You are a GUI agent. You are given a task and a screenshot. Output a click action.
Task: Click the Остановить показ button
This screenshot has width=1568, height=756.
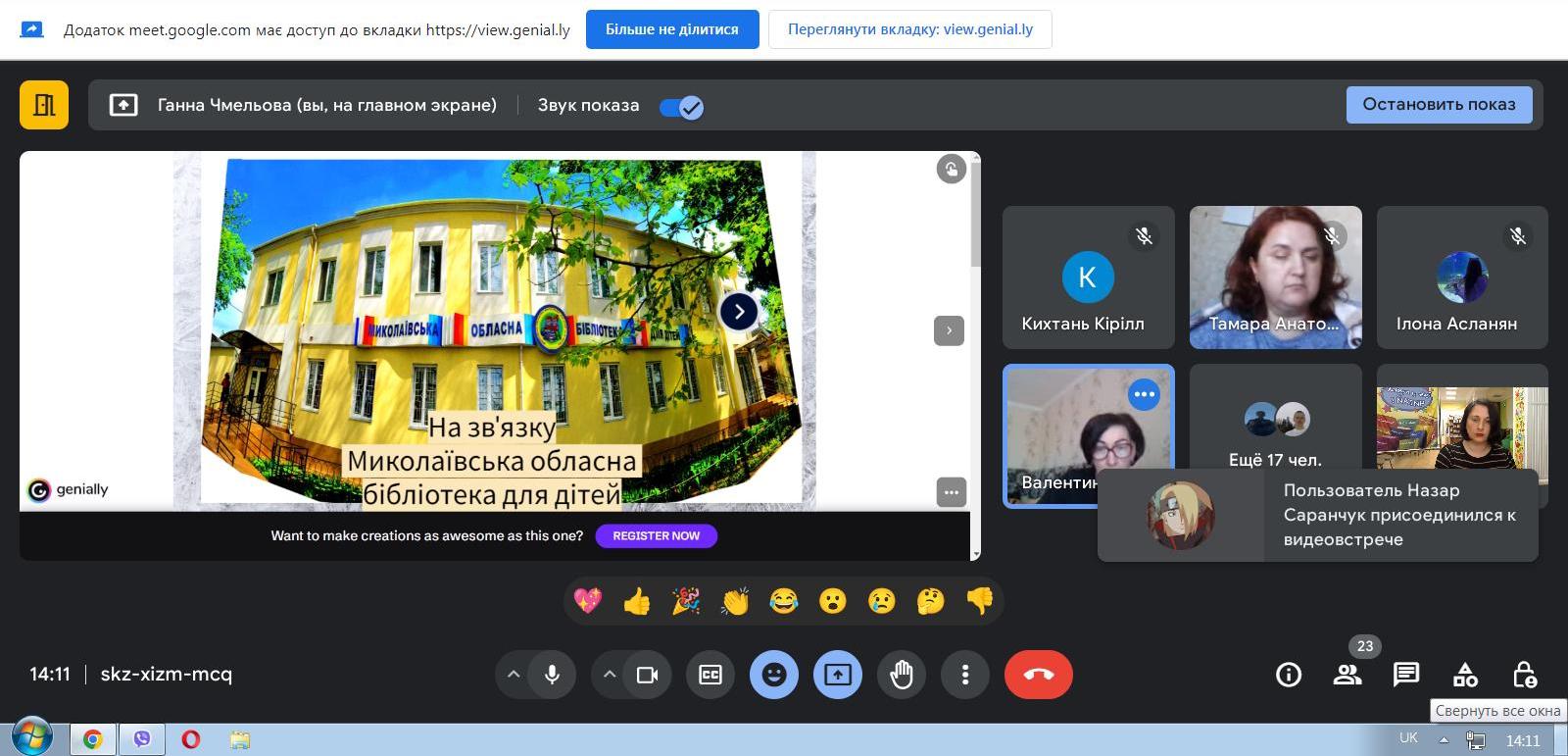click(1439, 104)
